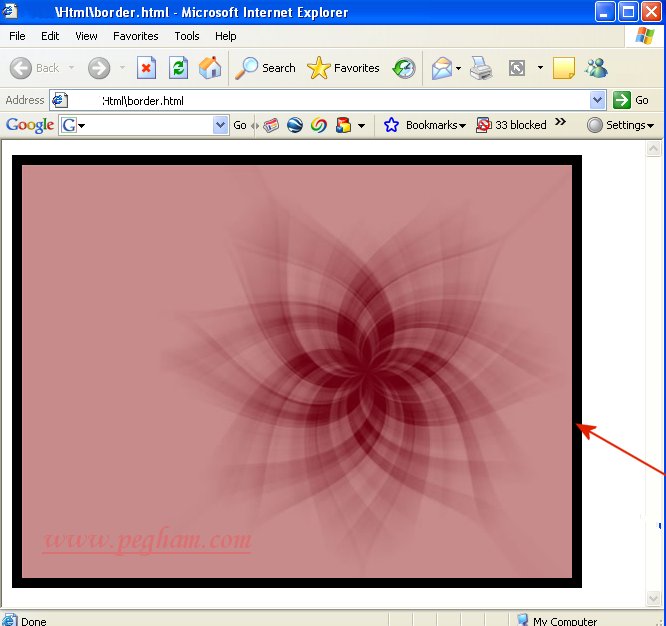Image resolution: width=666 pixels, height=626 pixels.
Task: Click the Bookmarks blue star icon
Action: point(391,125)
